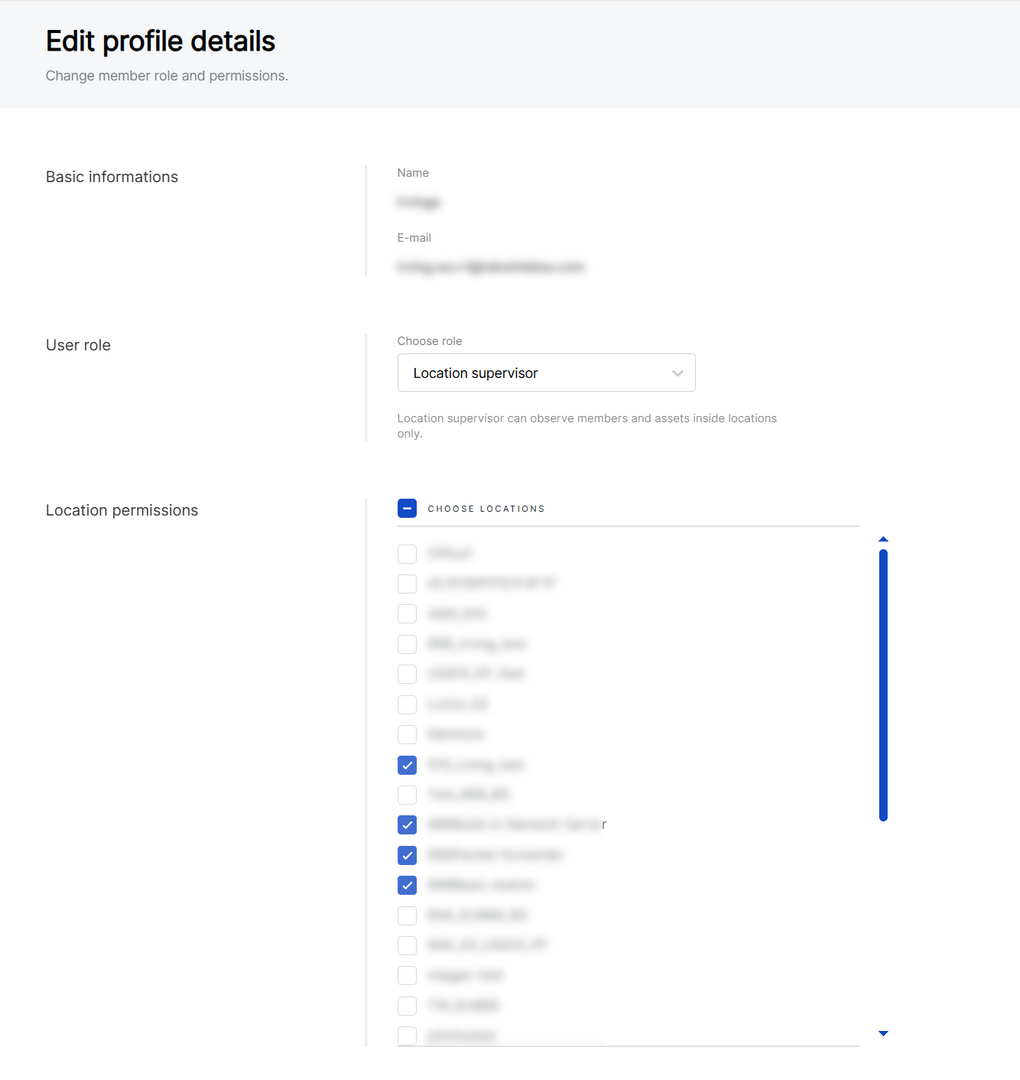Click the blue scrollbar thumb
The width and height of the screenshot is (1020, 1080).
coord(883,683)
